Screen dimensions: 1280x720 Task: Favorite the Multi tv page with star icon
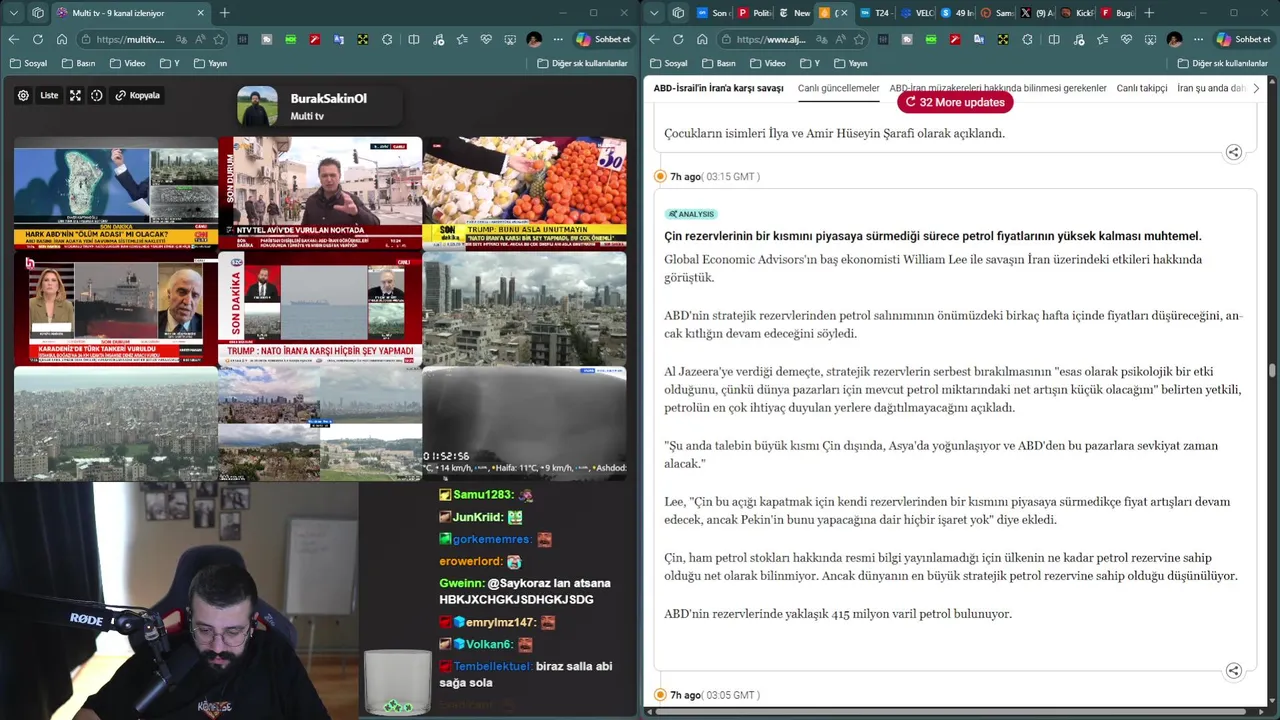pyautogui.click(x=219, y=39)
